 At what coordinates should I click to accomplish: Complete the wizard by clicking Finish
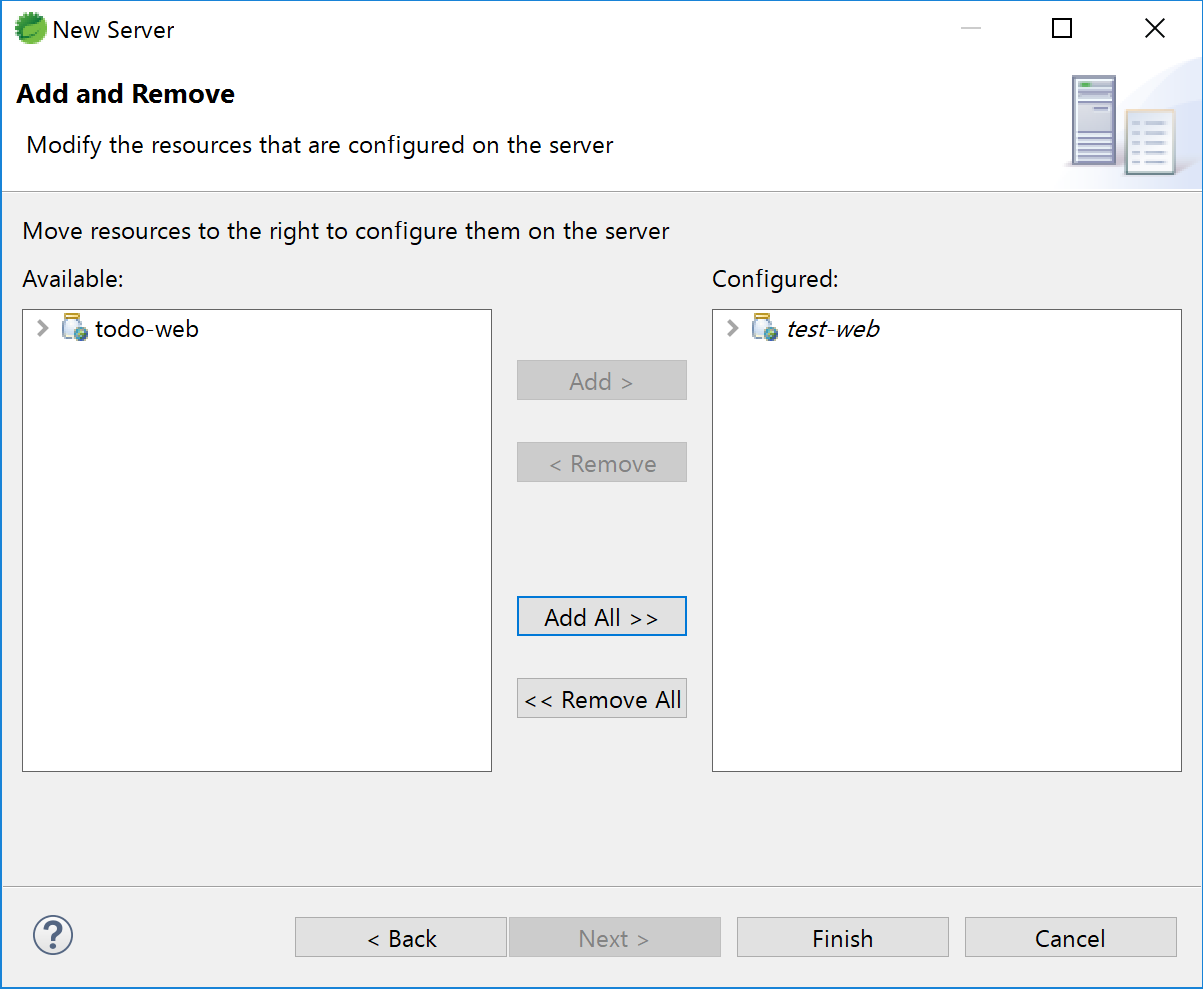click(842, 938)
